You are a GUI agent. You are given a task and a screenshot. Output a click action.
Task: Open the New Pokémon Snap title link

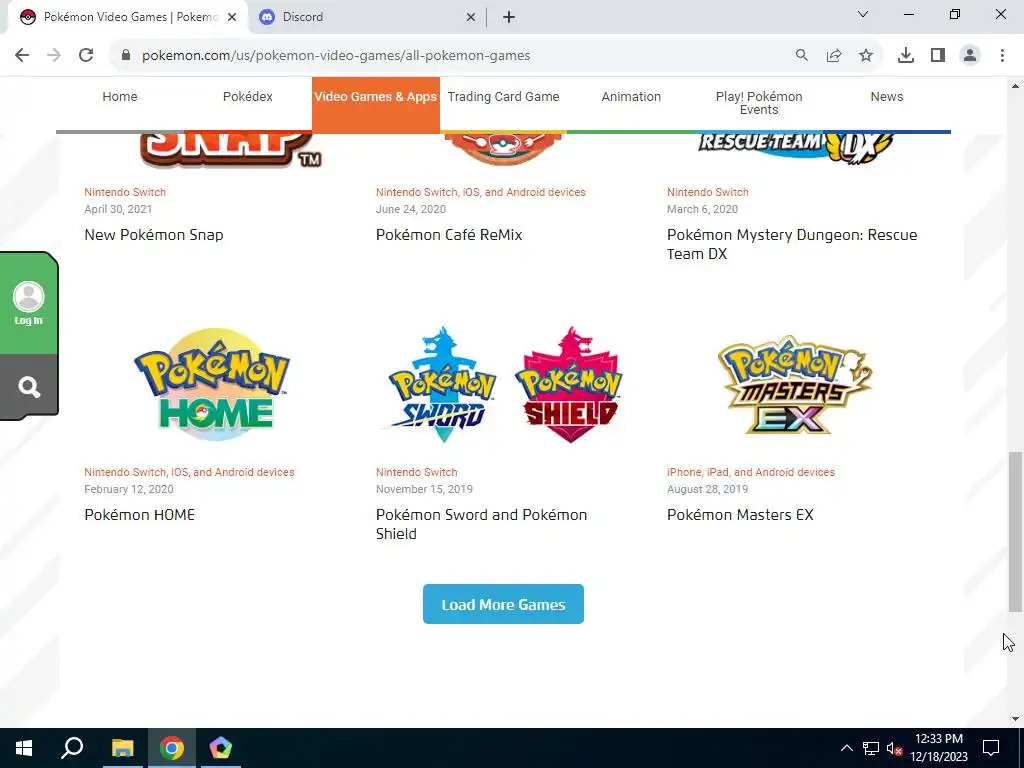tap(154, 234)
